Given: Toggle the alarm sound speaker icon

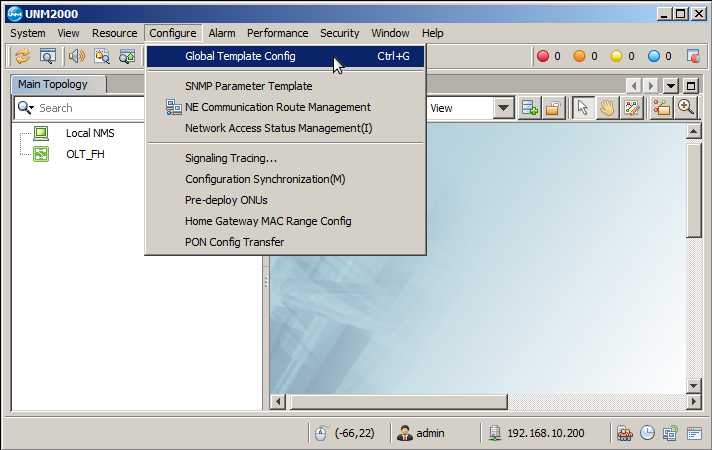Looking at the screenshot, I should tap(77, 56).
